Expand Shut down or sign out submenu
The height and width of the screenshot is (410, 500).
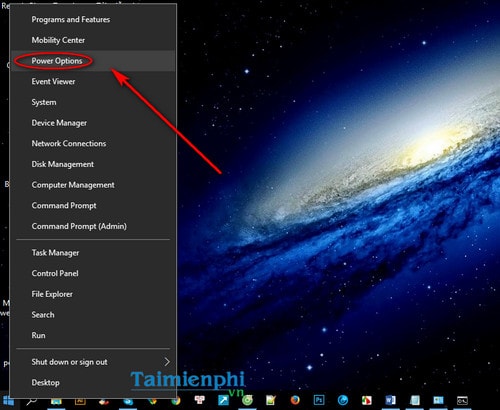tap(93, 362)
